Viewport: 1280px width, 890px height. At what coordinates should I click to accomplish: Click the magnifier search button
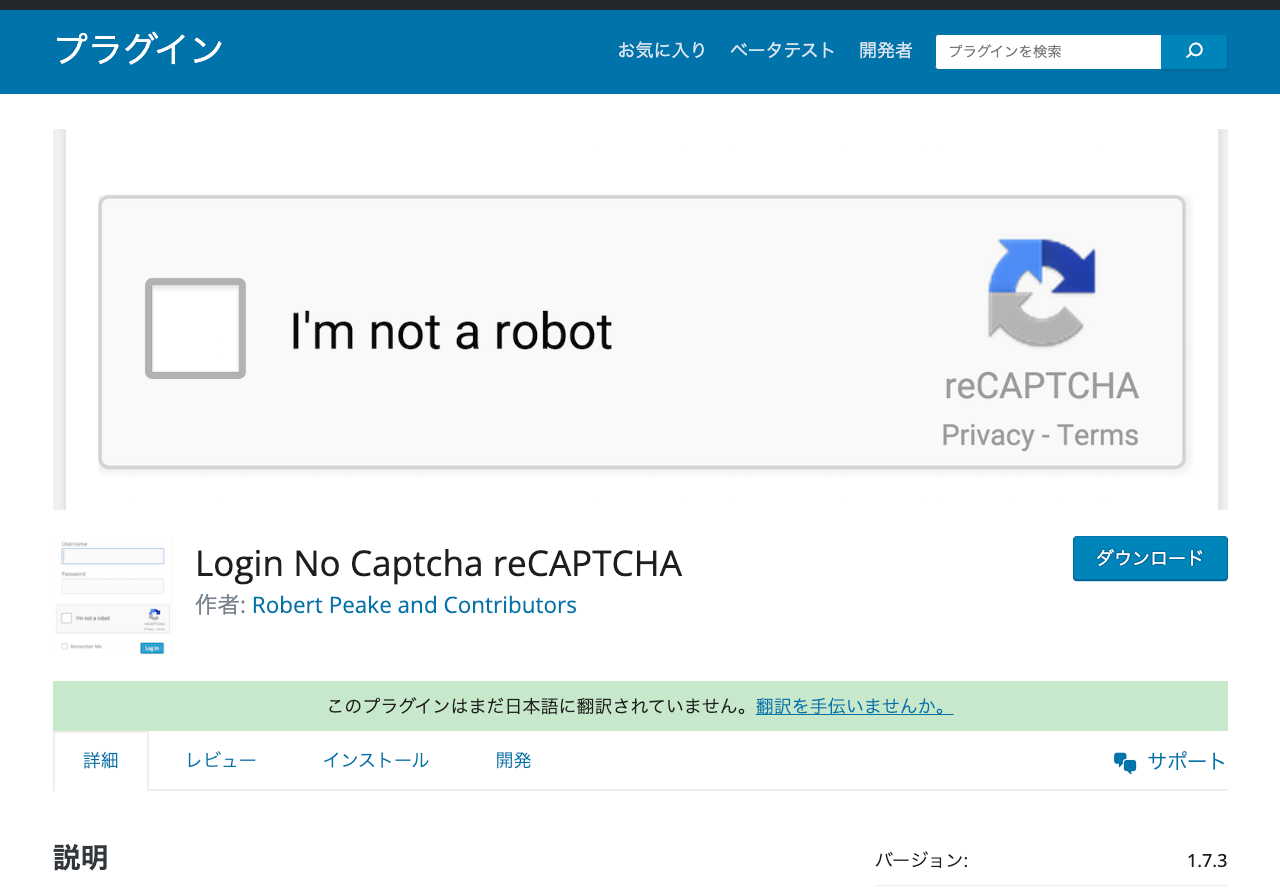pos(1194,51)
